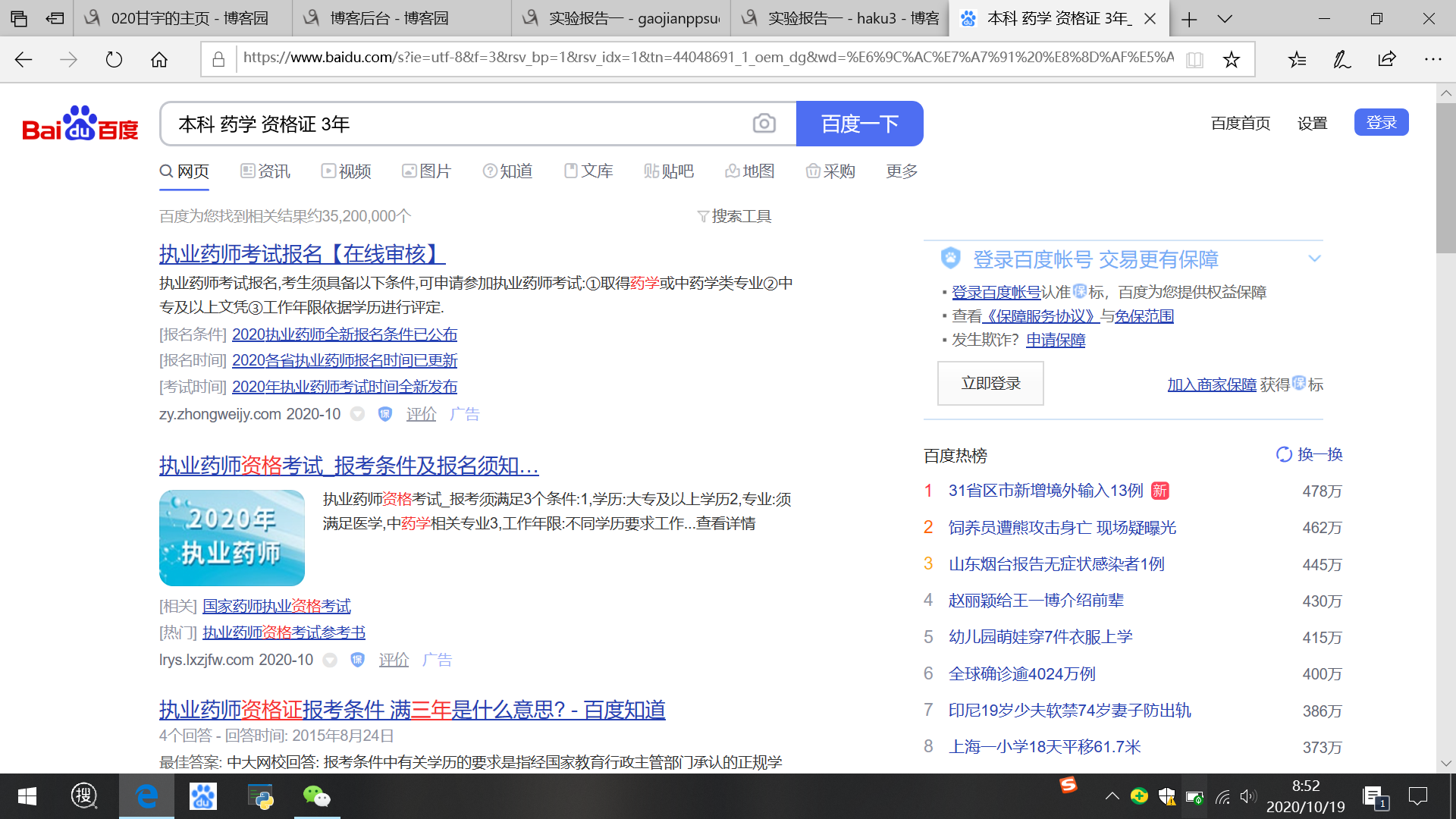Add page to favorites star
The width and height of the screenshot is (1456, 819).
(1231, 59)
